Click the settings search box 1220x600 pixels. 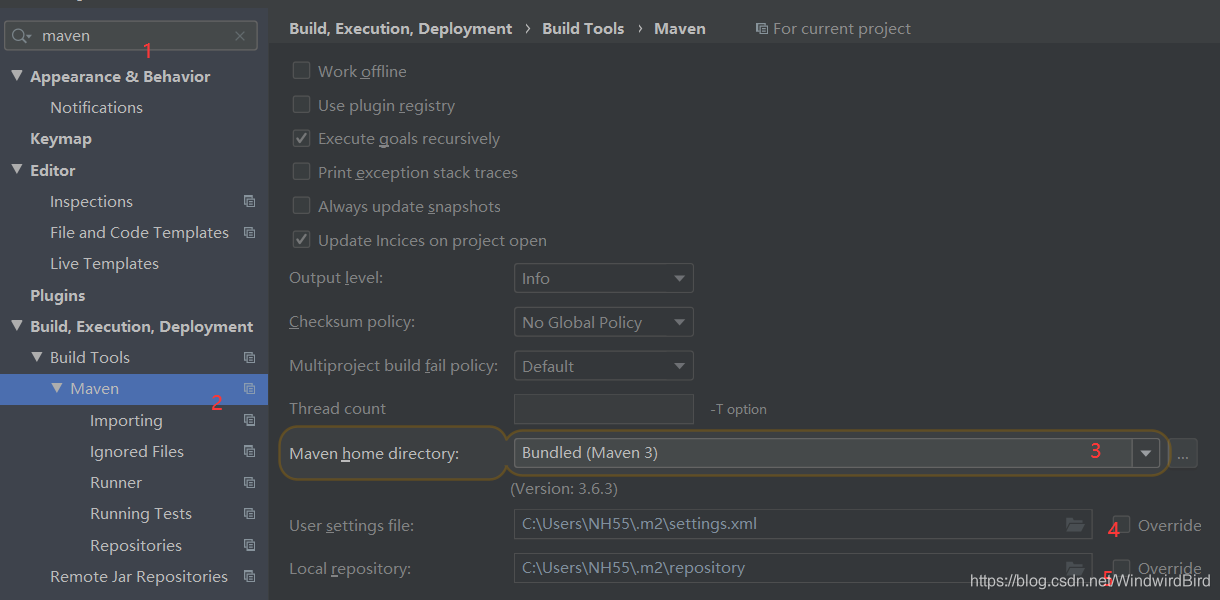131,36
